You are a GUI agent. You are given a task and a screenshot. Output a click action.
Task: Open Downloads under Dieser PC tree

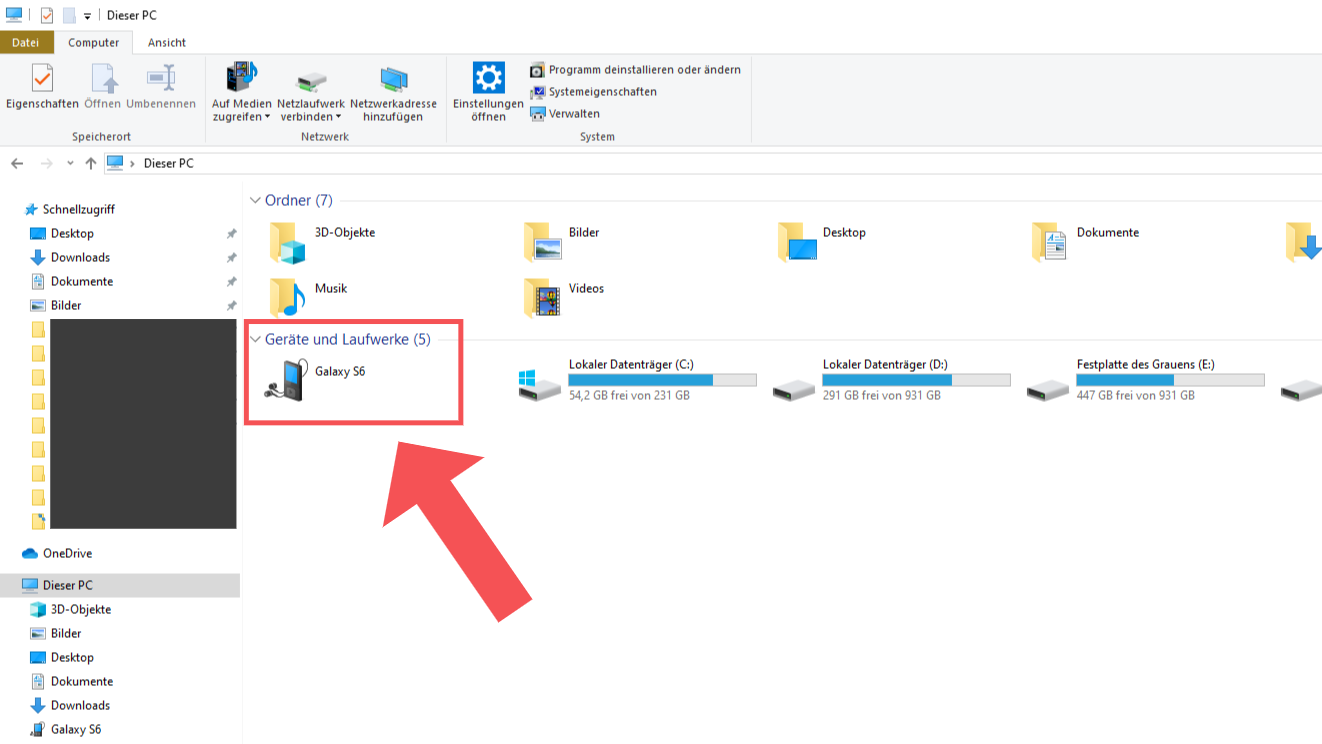[x=80, y=706]
